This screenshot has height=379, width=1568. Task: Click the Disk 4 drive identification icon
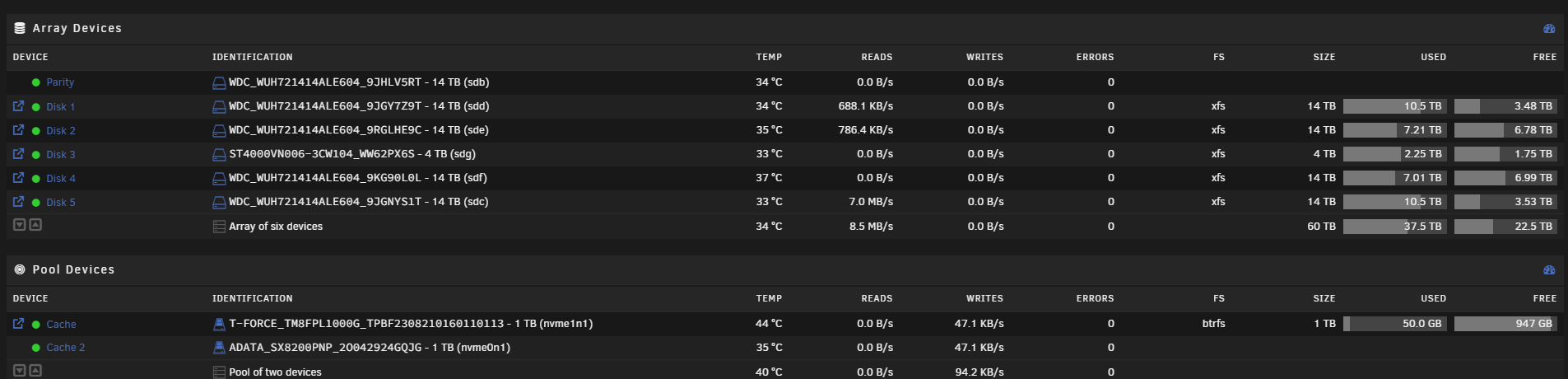219,178
